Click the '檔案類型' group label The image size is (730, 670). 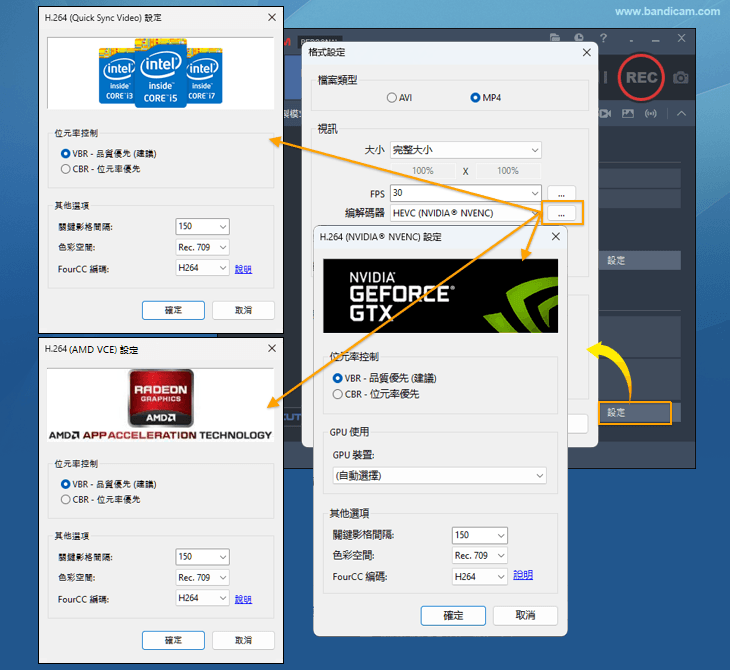[x=338, y=80]
